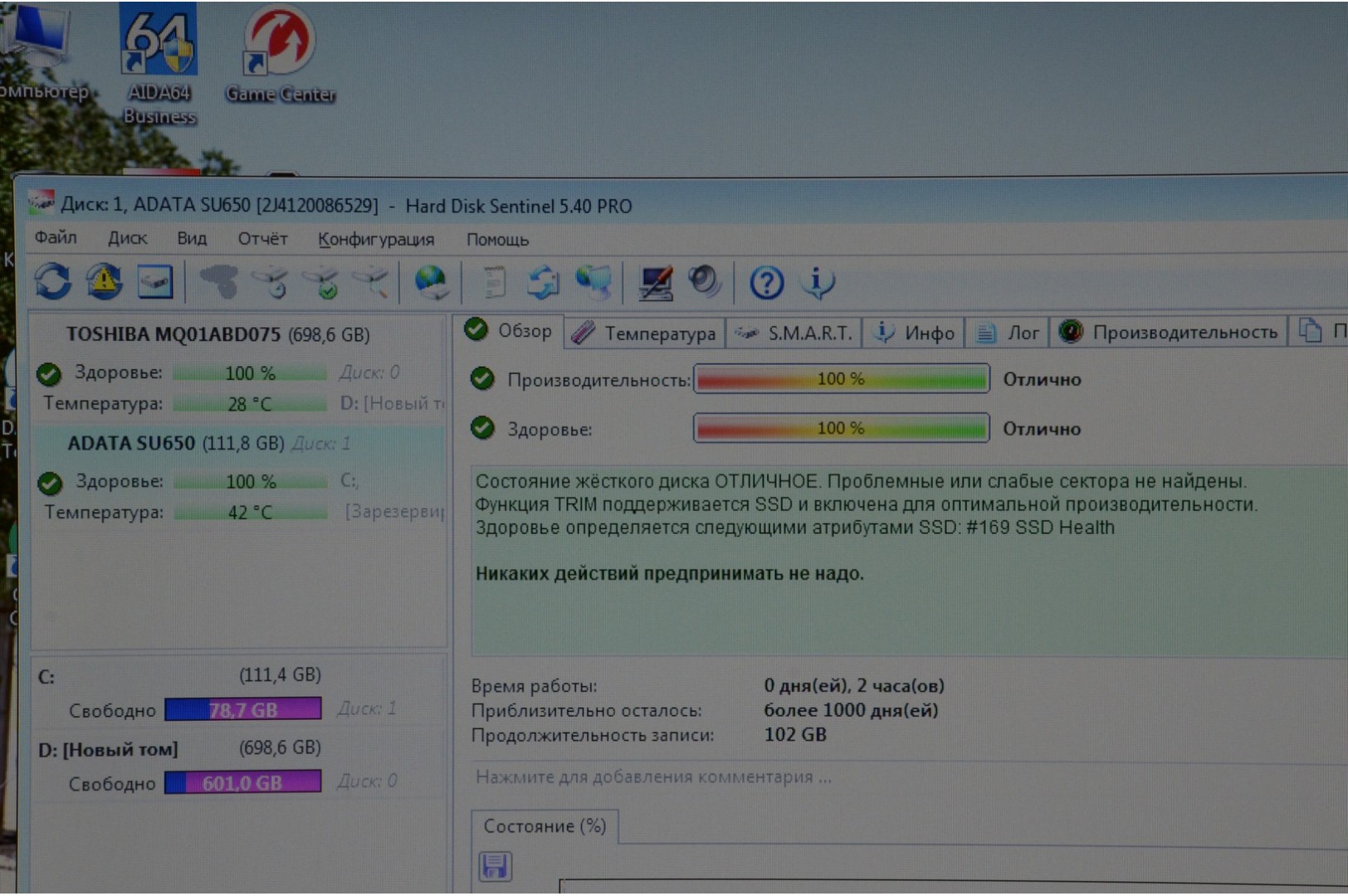Viewport: 1348px width, 896px height.
Task: Click the 601,0 GB free space bar
Action: tap(242, 782)
